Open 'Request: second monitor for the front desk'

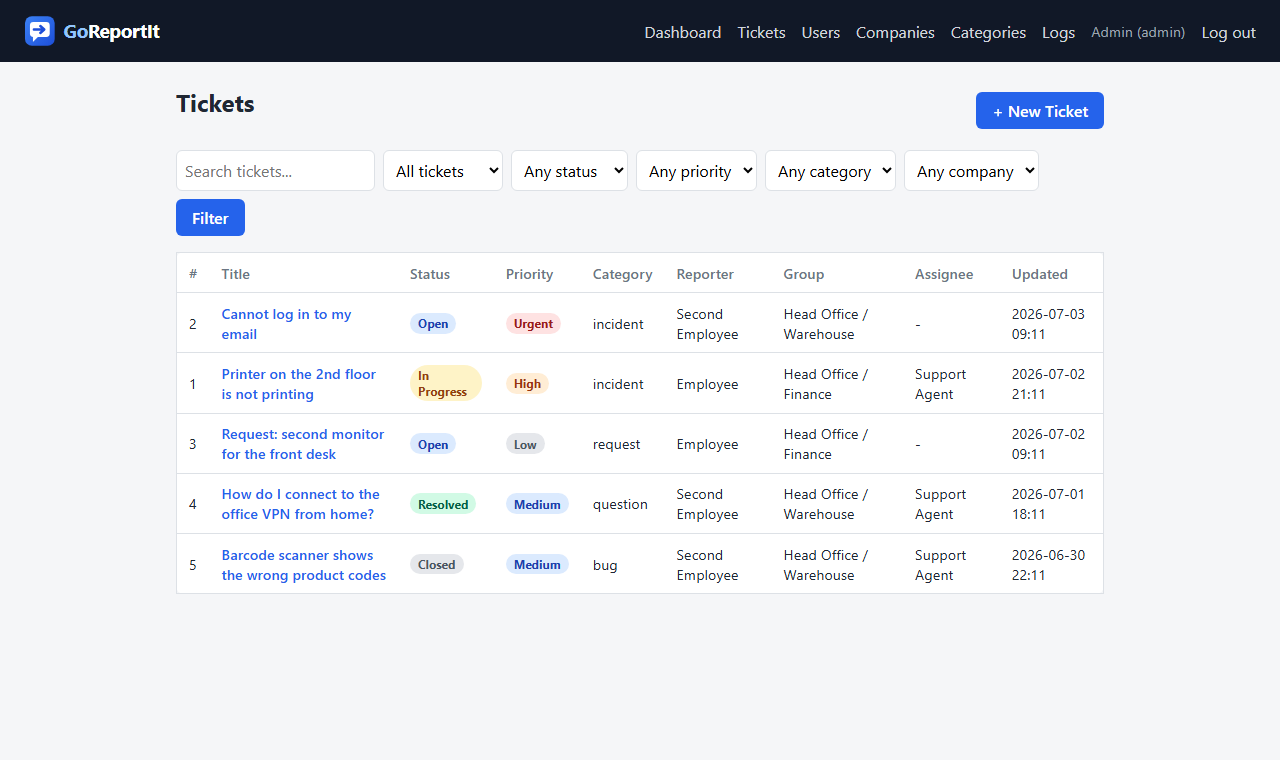coord(303,444)
